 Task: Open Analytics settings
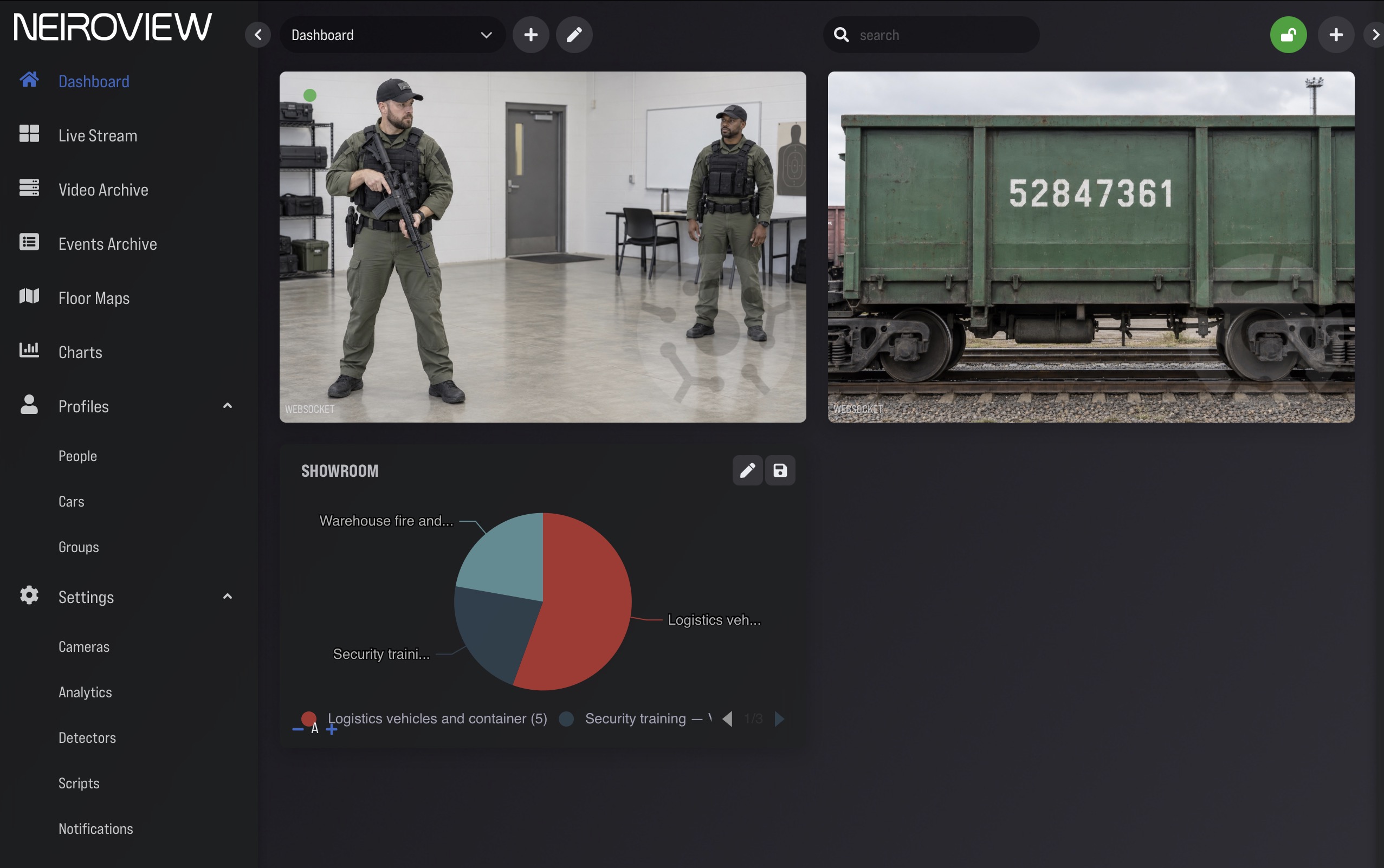point(85,692)
